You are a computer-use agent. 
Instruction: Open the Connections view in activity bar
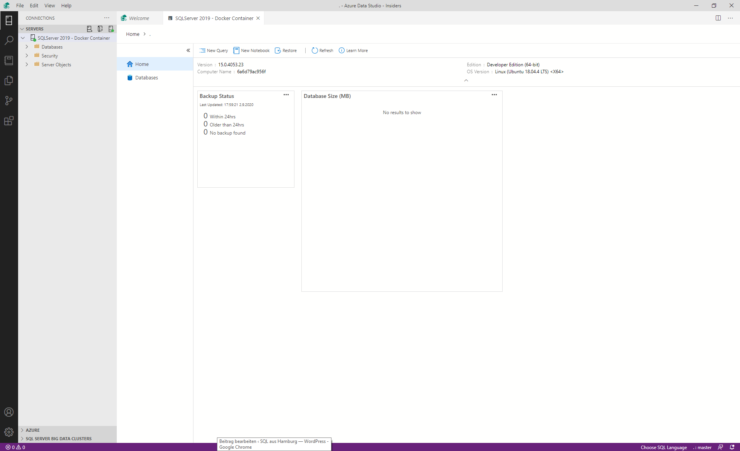pos(8,20)
